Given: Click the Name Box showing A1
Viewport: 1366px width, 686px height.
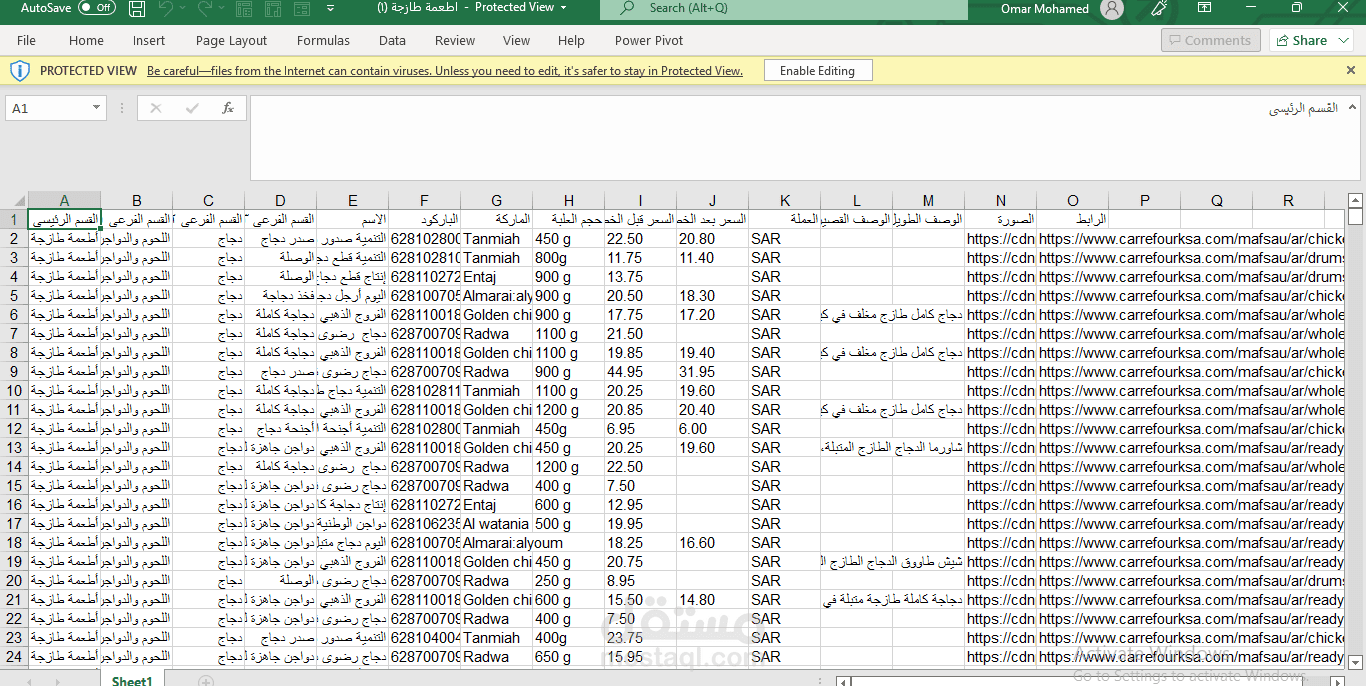Looking at the screenshot, I should (47, 108).
